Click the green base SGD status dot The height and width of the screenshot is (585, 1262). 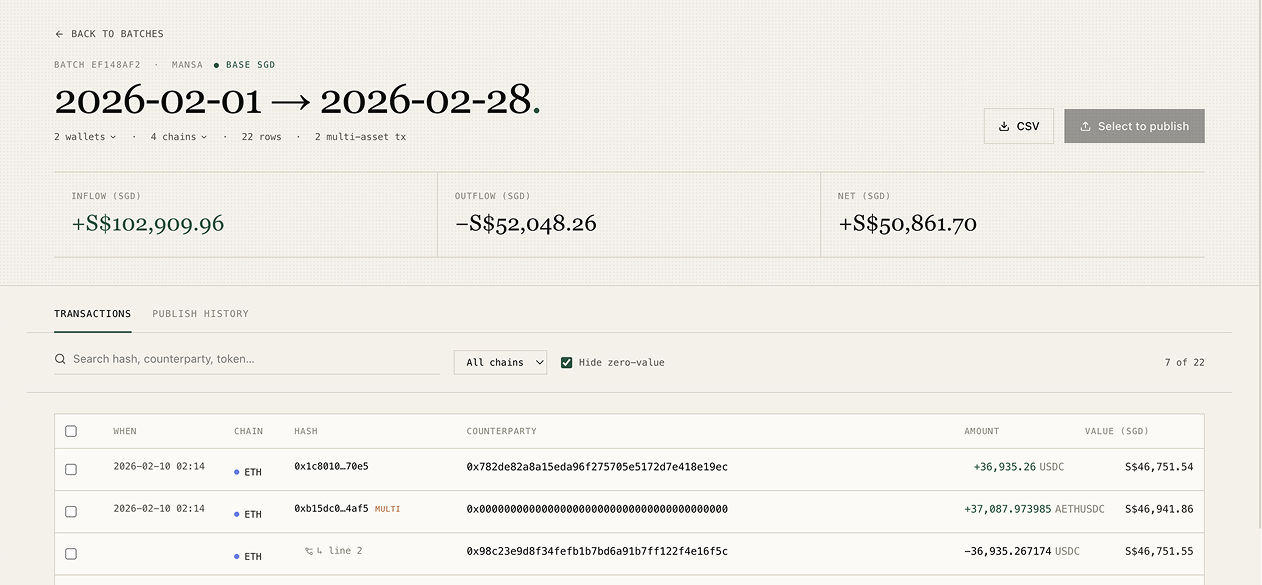point(216,65)
